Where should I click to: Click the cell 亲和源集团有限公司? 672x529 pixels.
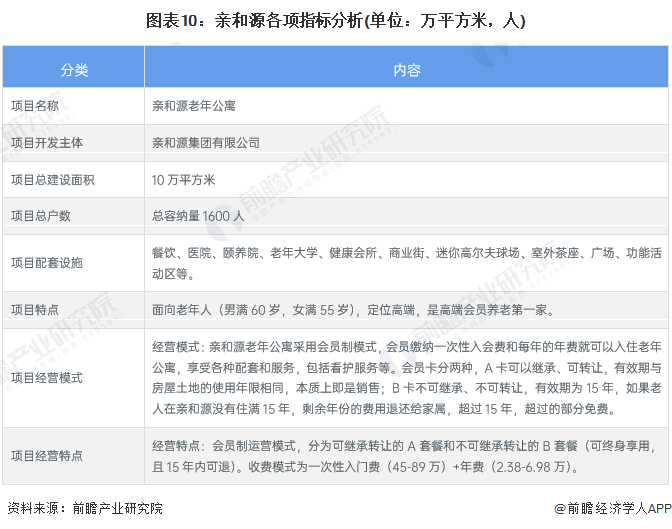pos(206,142)
